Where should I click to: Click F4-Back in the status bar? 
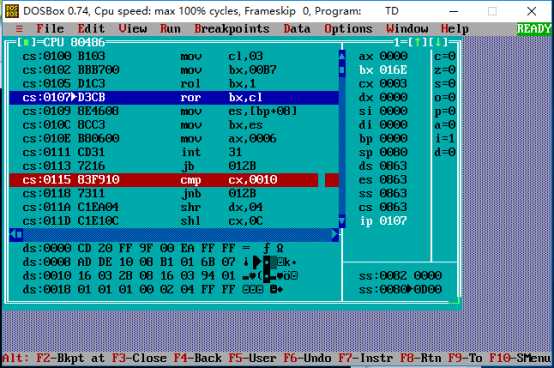(x=198, y=358)
